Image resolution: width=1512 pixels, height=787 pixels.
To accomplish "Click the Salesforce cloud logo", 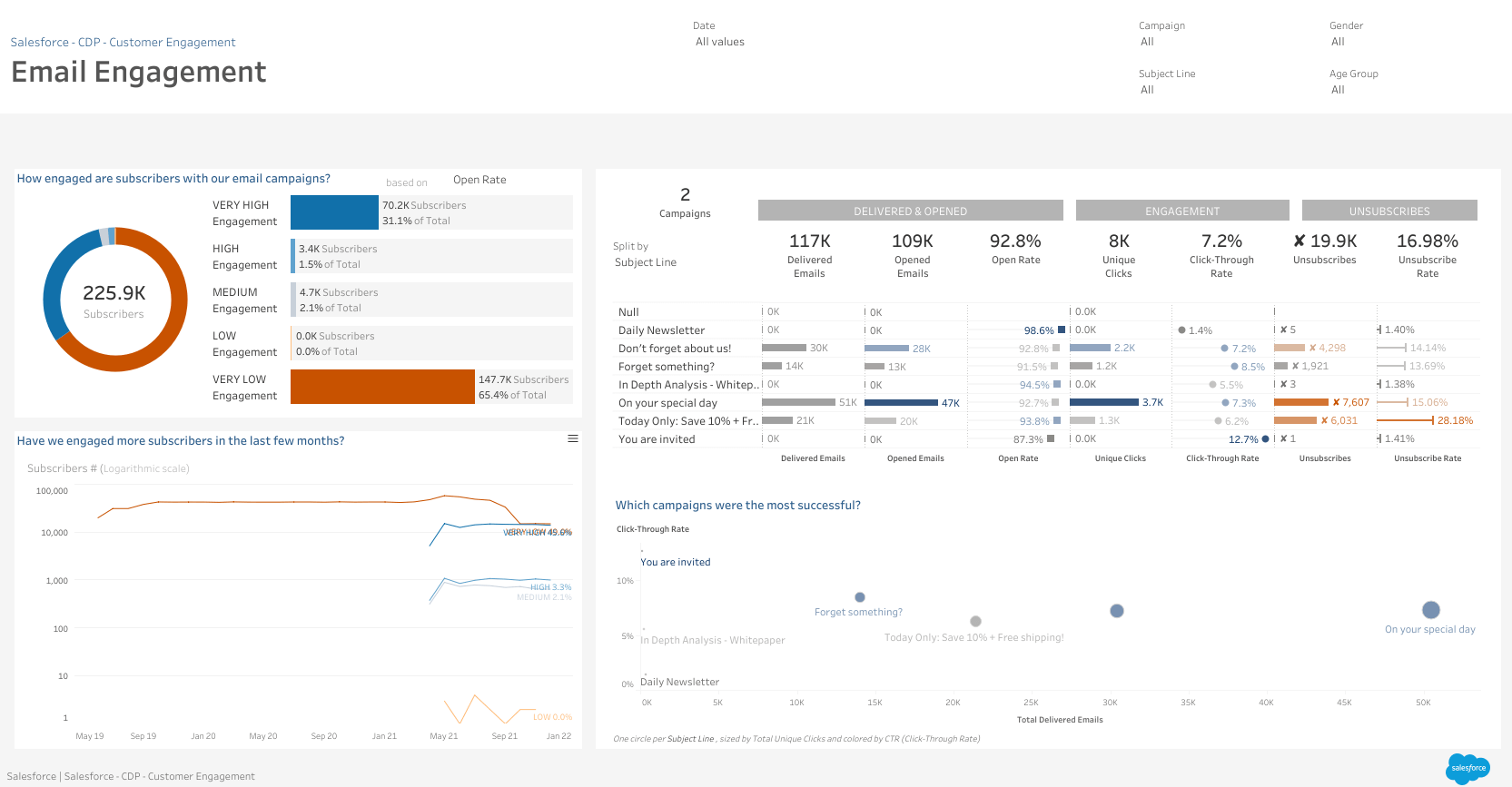I will click(1468, 768).
